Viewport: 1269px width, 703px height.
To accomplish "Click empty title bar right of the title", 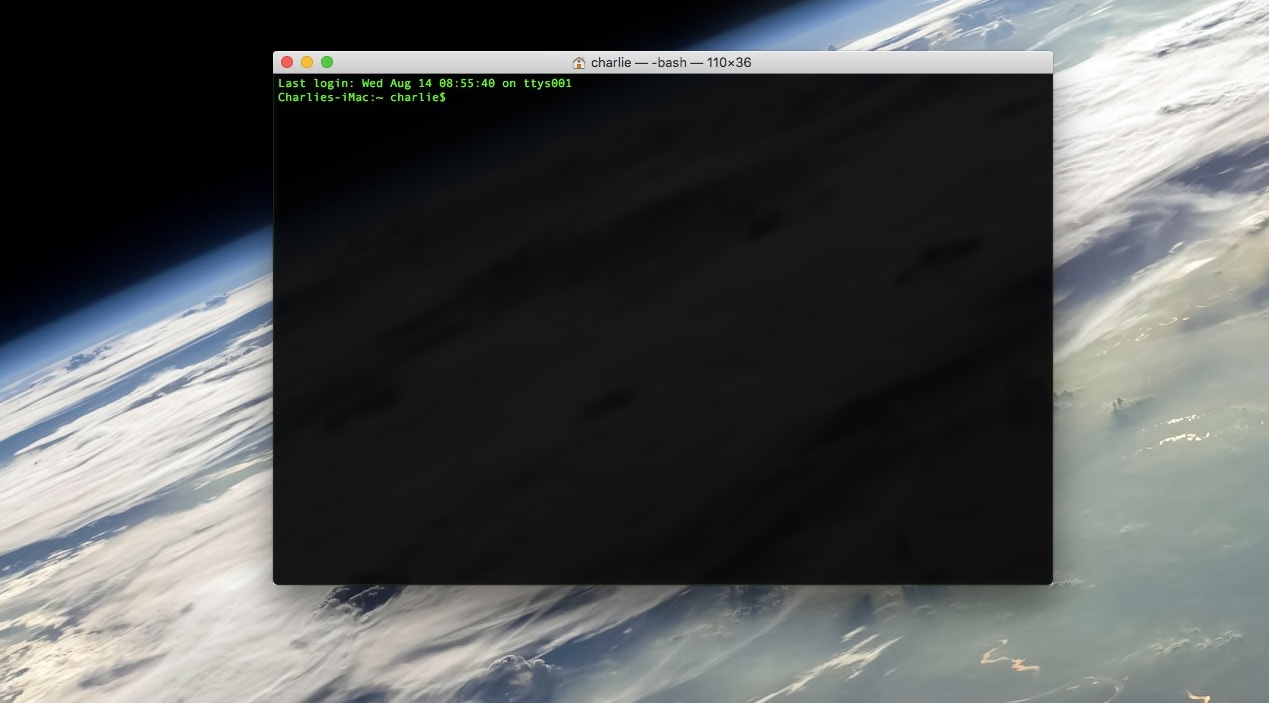I will click(900, 62).
